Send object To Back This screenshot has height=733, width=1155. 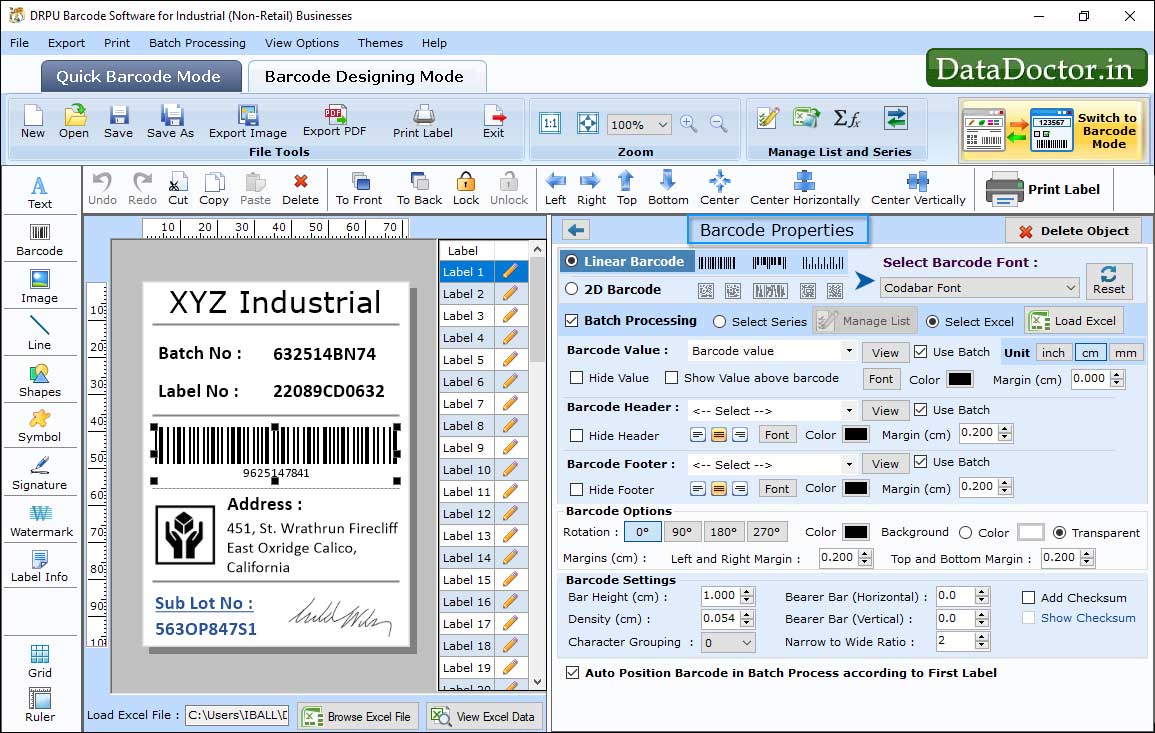[419, 189]
